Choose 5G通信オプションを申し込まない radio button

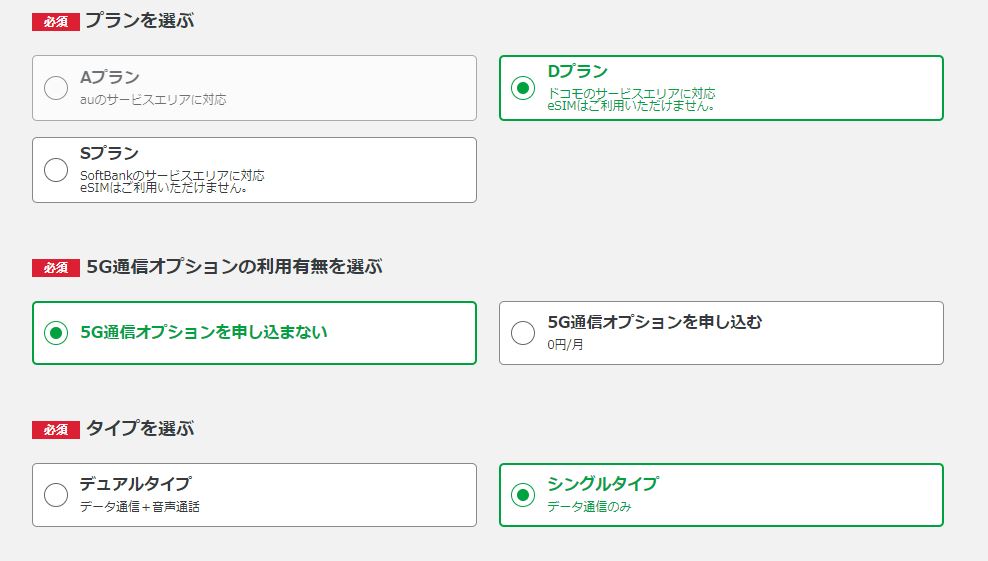tap(56, 333)
